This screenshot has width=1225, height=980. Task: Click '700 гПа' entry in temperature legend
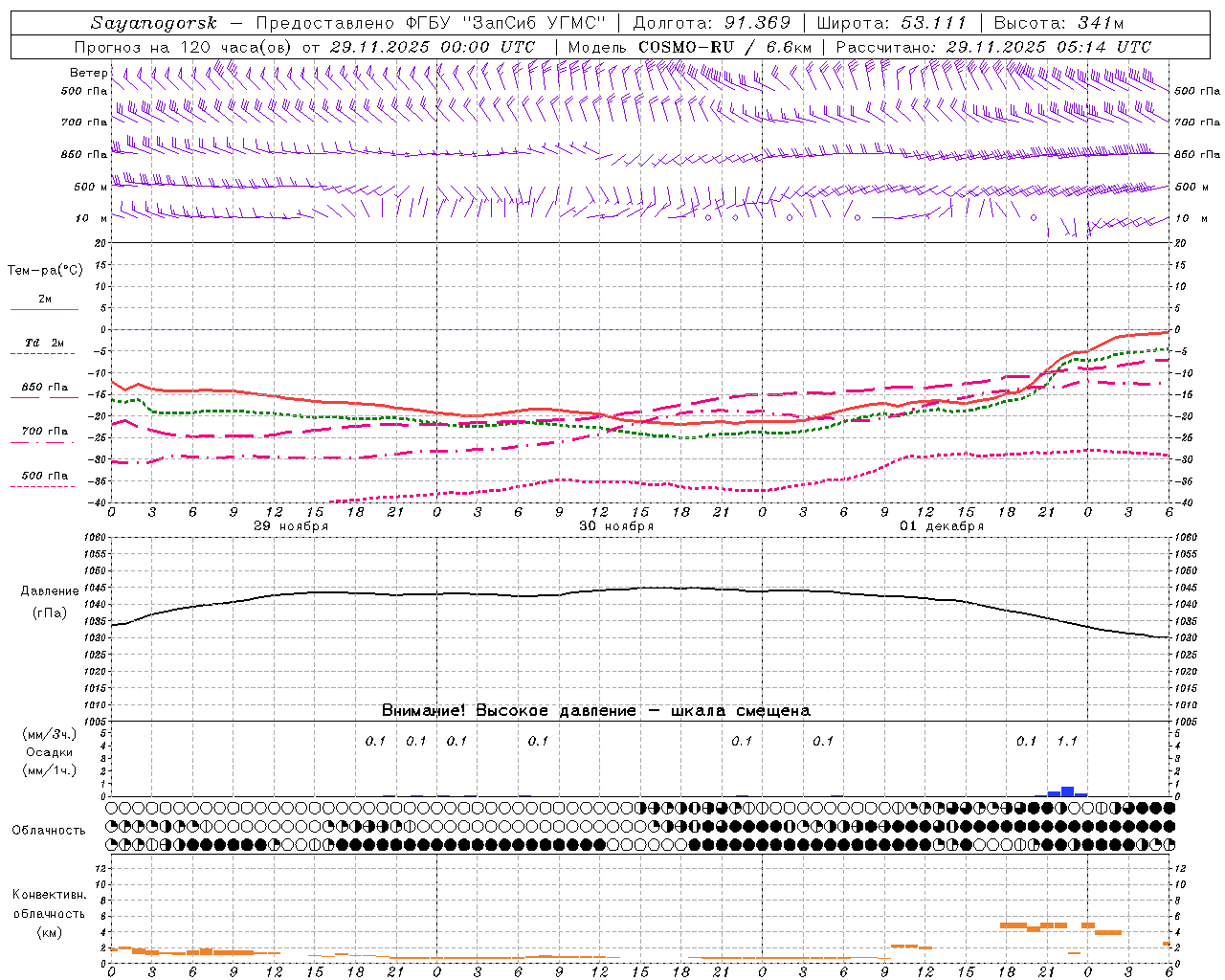point(45,431)
